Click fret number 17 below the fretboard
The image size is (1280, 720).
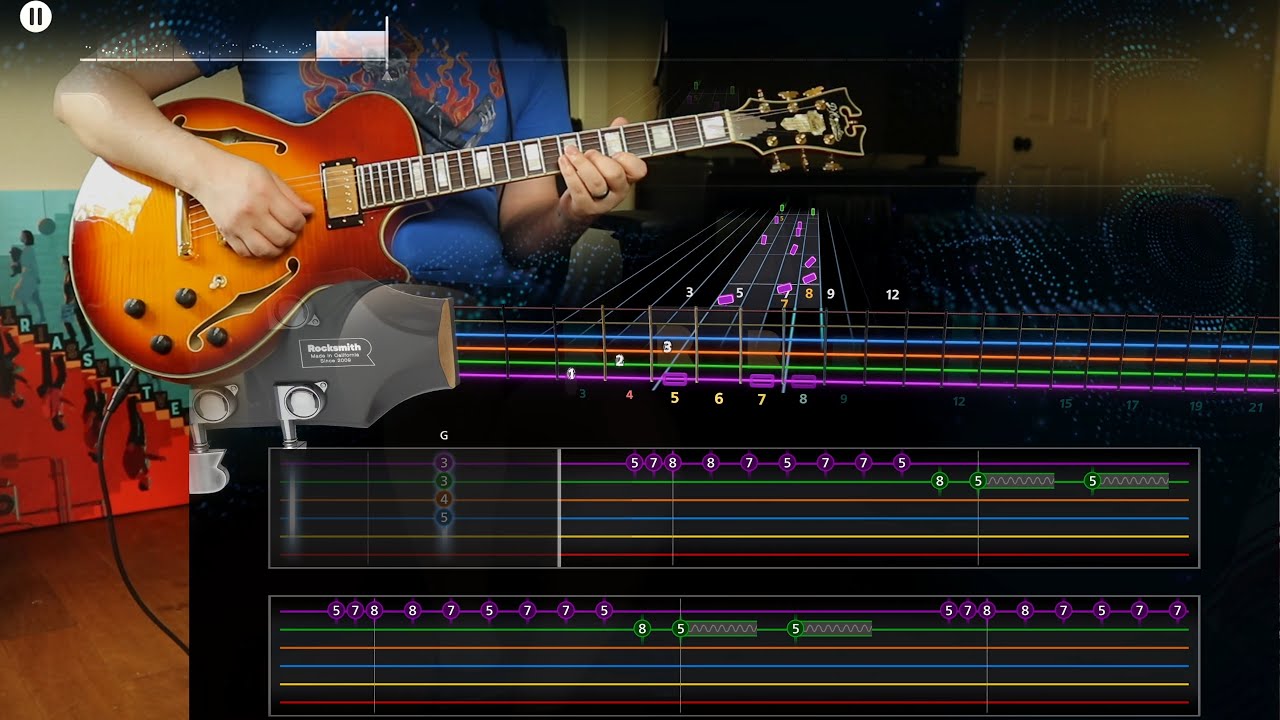[1132, 405]
